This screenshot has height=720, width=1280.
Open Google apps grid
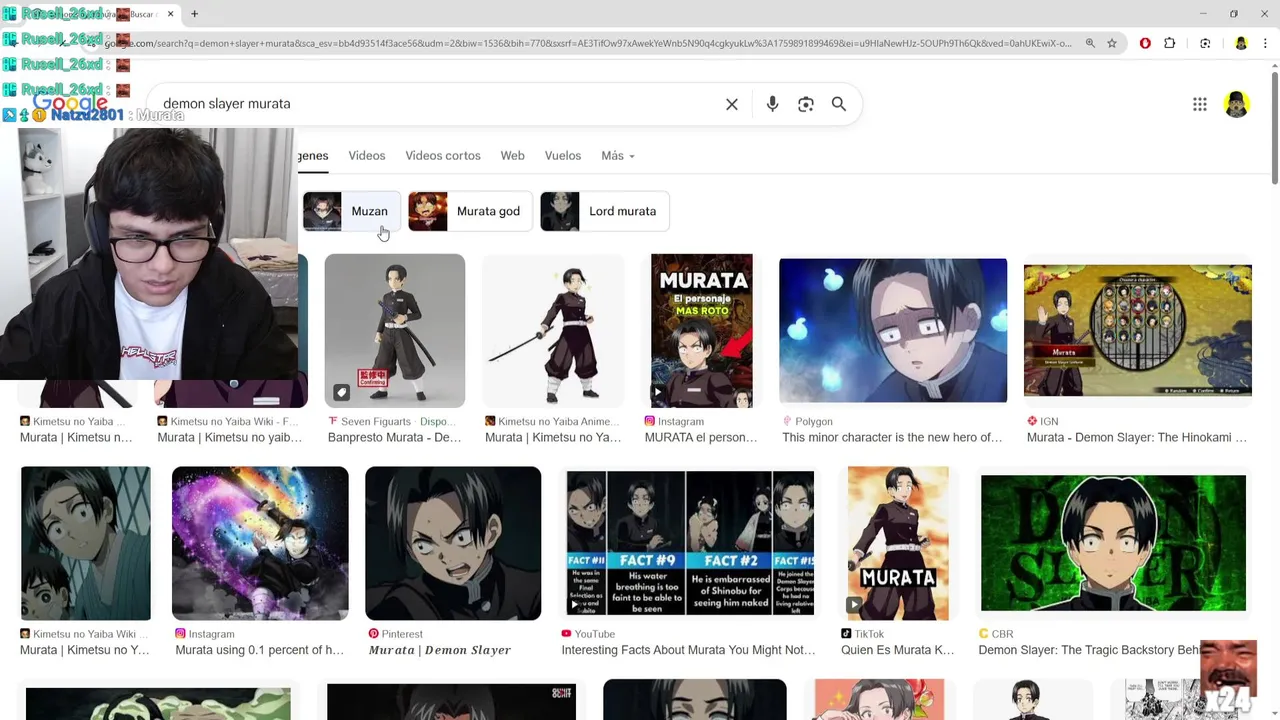[x=1200, y=104]
